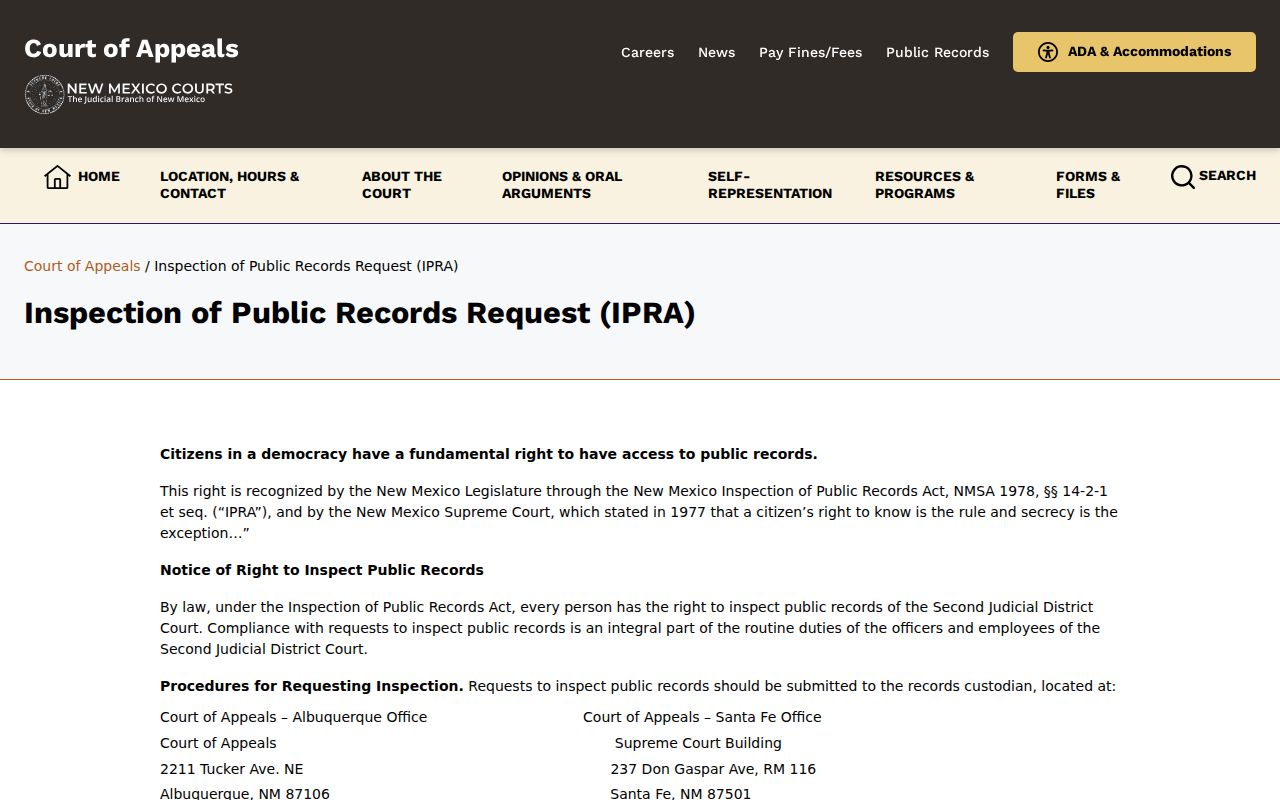This screenshot has height=800, width=1280.
Task: Open the About the Court menu
Action: point(402,185)
